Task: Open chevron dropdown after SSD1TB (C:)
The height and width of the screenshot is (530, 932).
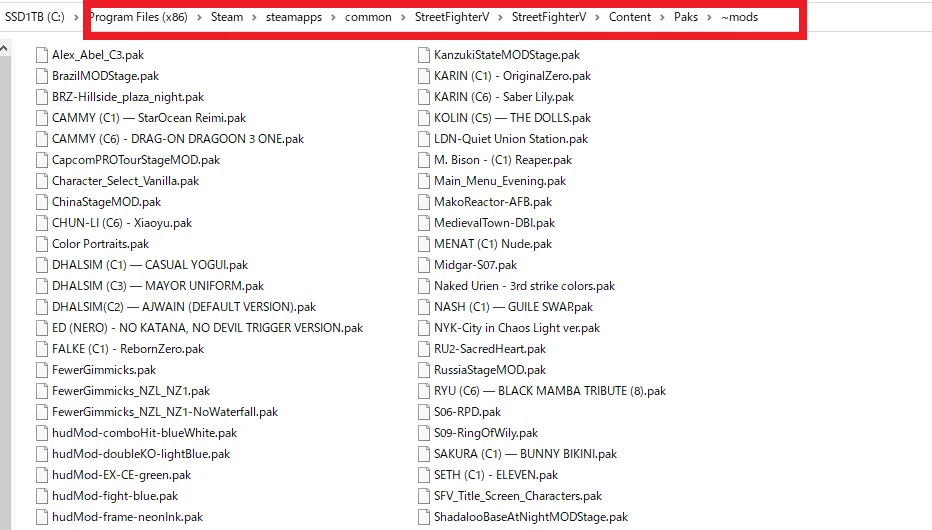Action: point(76,17)
